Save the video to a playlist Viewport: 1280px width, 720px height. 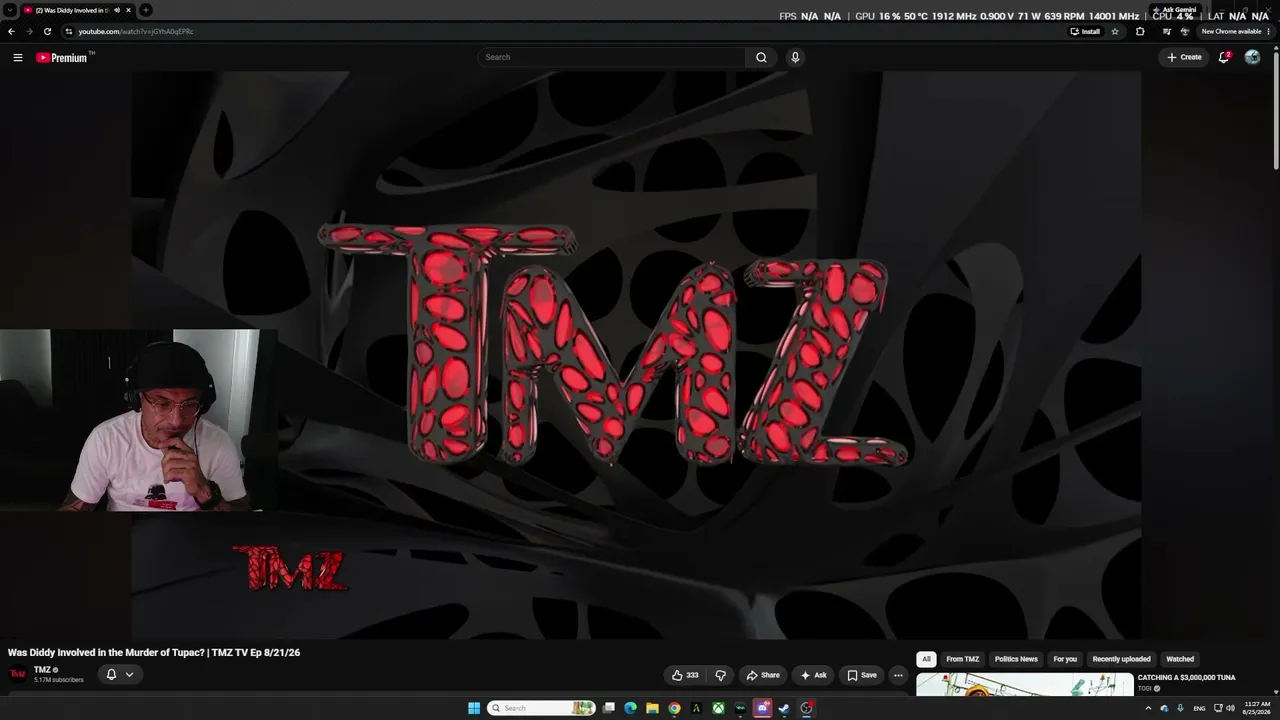862,675
